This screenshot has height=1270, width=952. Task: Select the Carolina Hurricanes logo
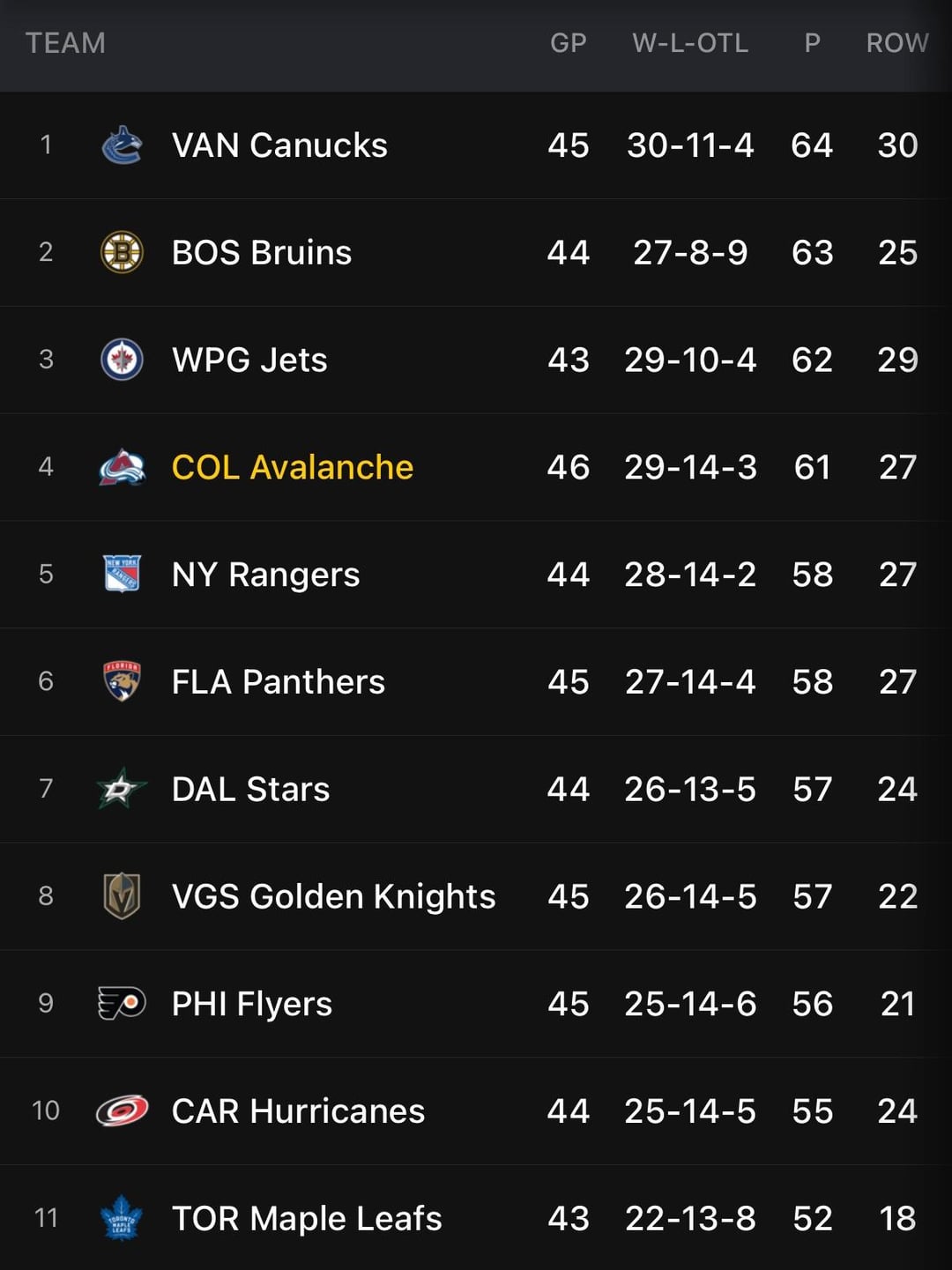pyautogui.click(x=122, y=1110)
